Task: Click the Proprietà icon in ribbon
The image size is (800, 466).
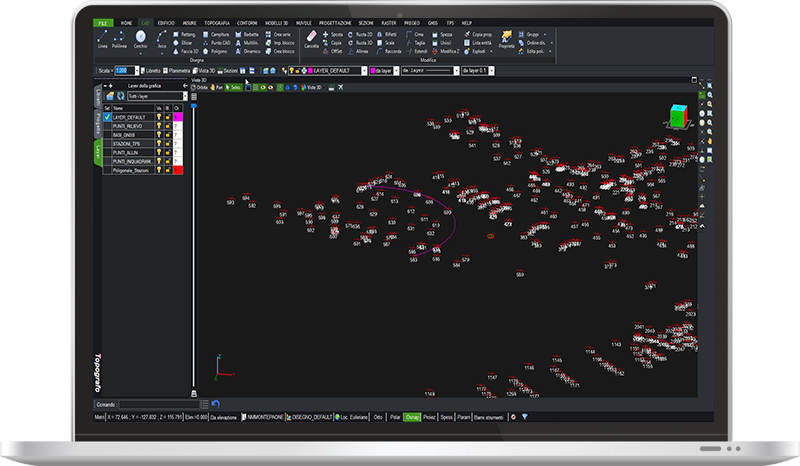Action: tap(506, 38)
